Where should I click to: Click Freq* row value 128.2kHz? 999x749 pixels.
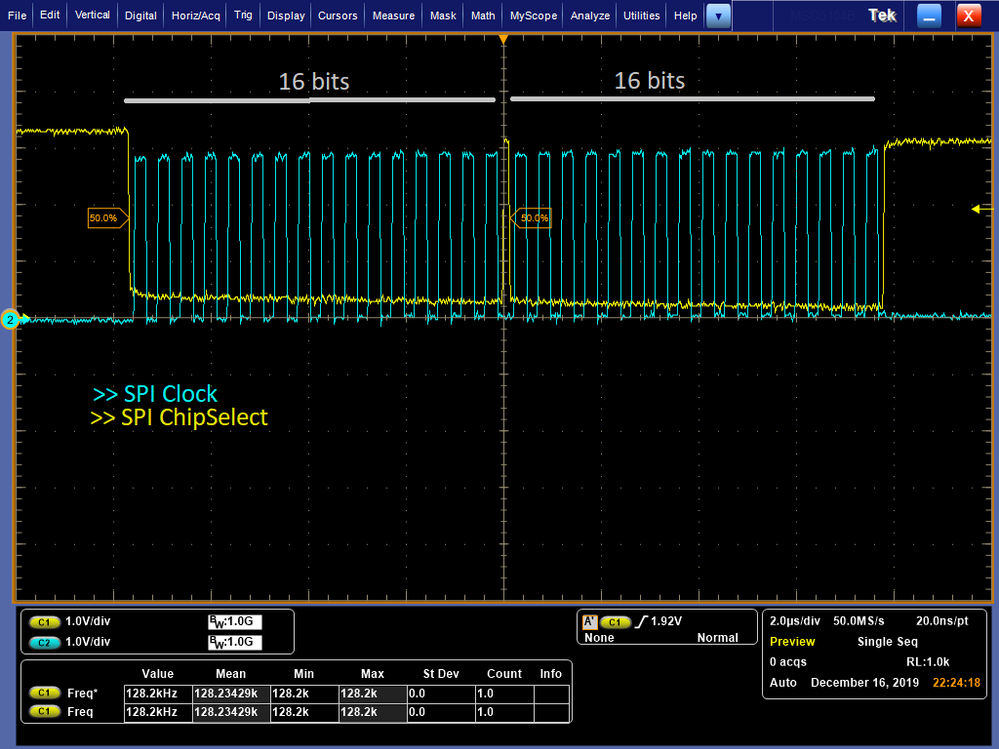coord(157,693)
